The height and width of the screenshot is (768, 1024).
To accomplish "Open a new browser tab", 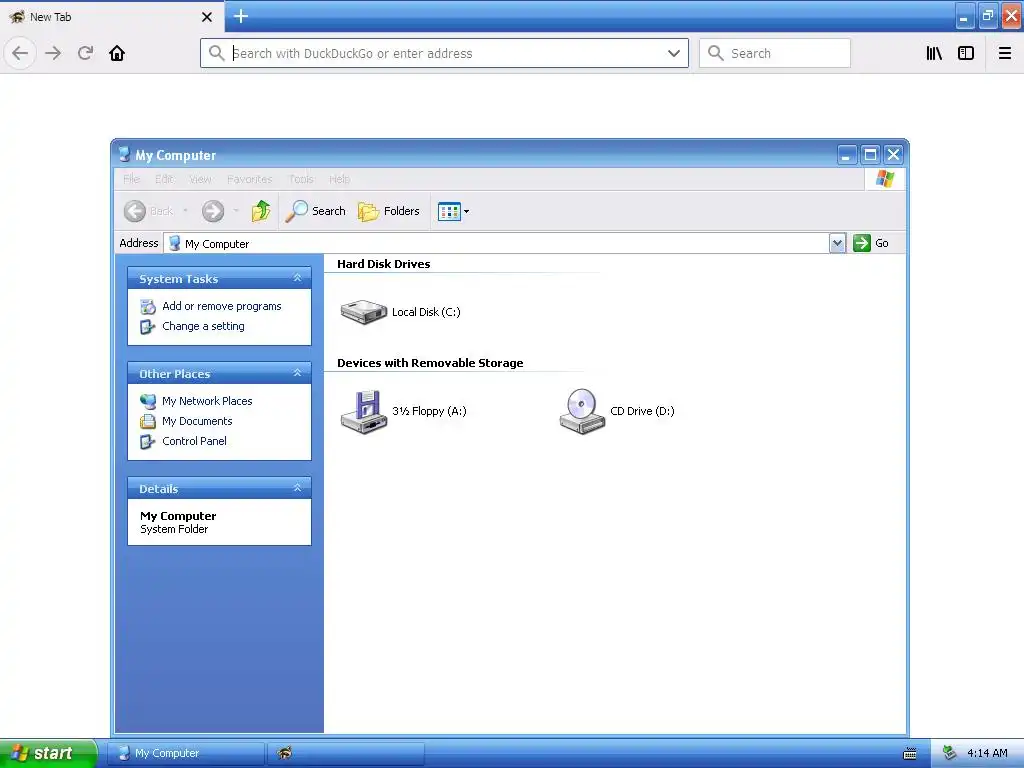I will tap(241, 16).
